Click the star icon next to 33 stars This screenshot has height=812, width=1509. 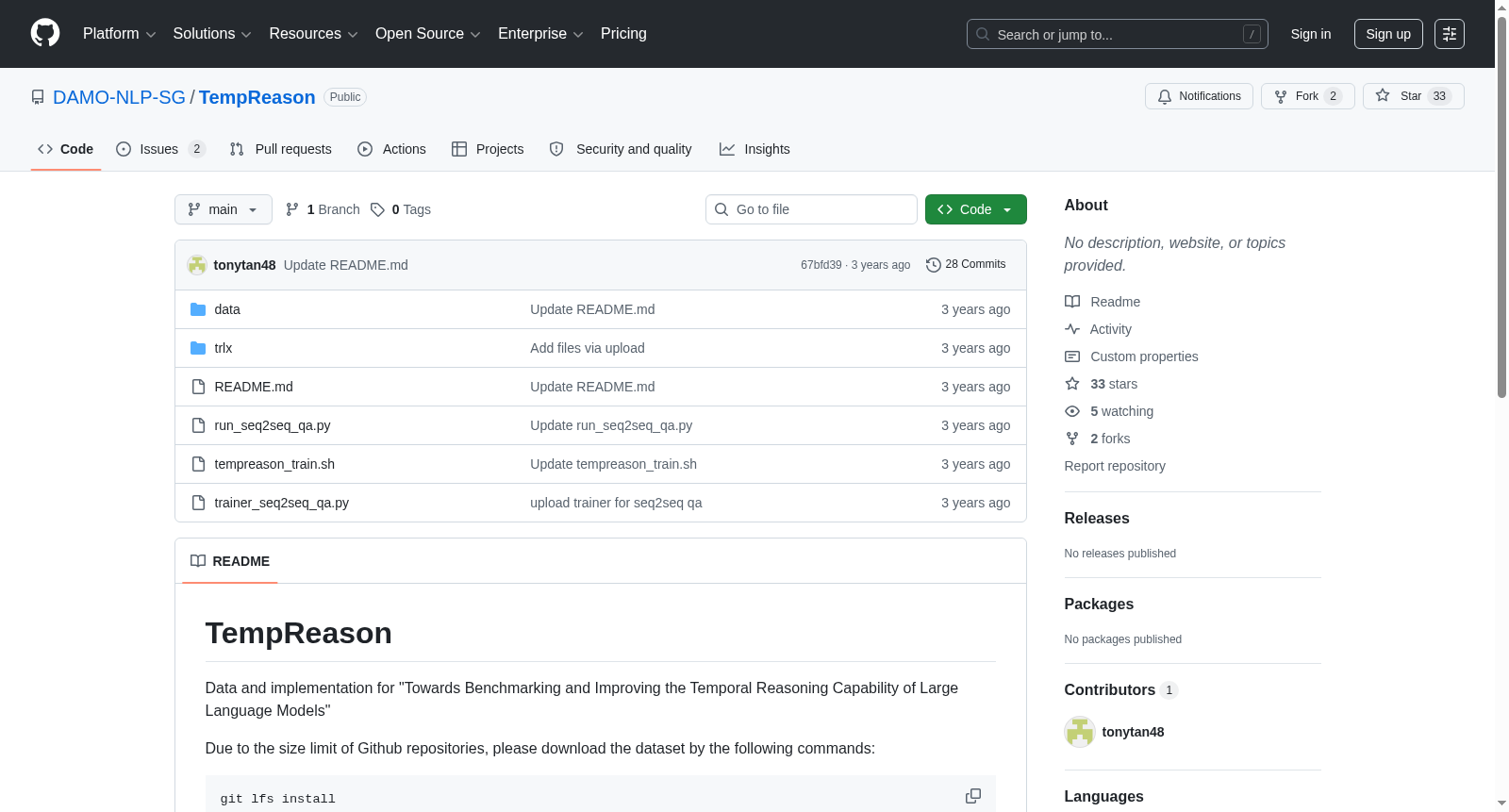click(1072, 384)
